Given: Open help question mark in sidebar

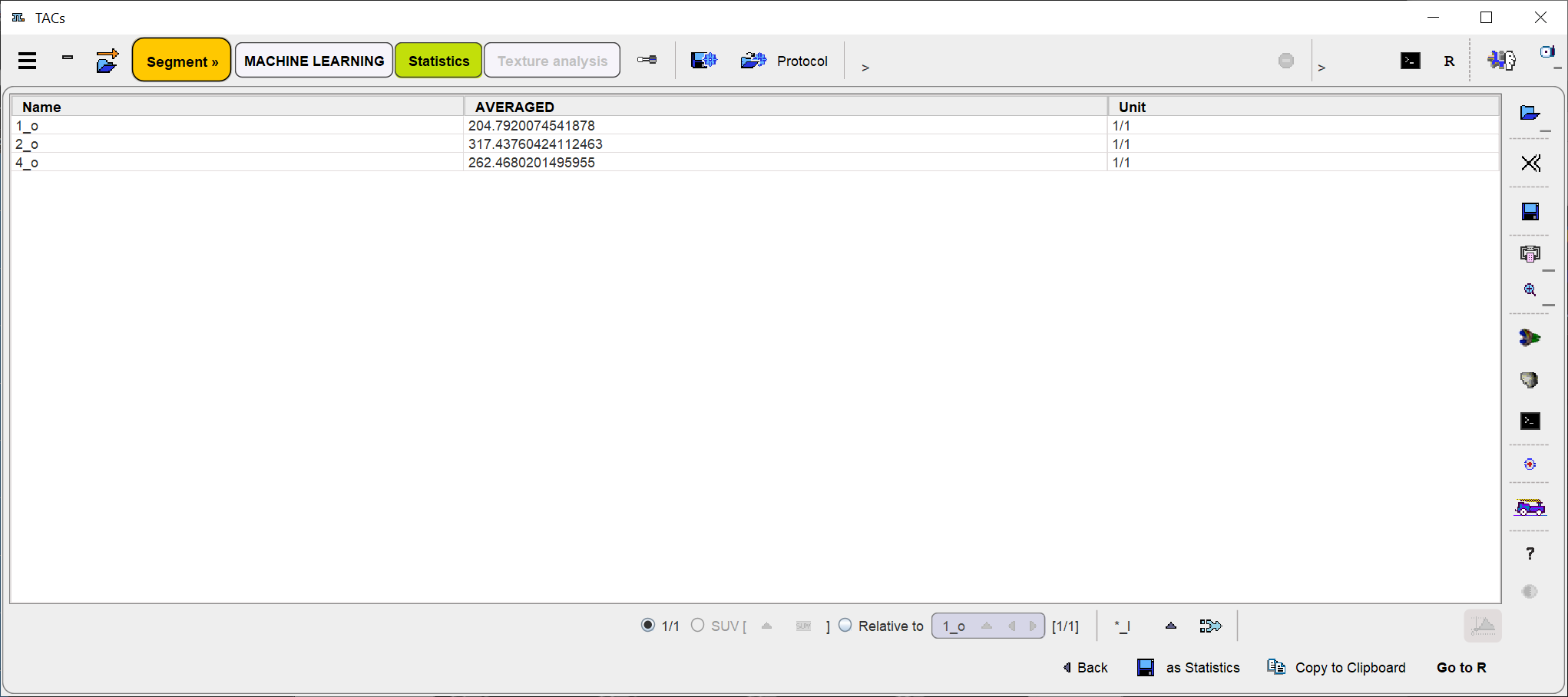Looking at the screenshot, I should click(1530, 554).
